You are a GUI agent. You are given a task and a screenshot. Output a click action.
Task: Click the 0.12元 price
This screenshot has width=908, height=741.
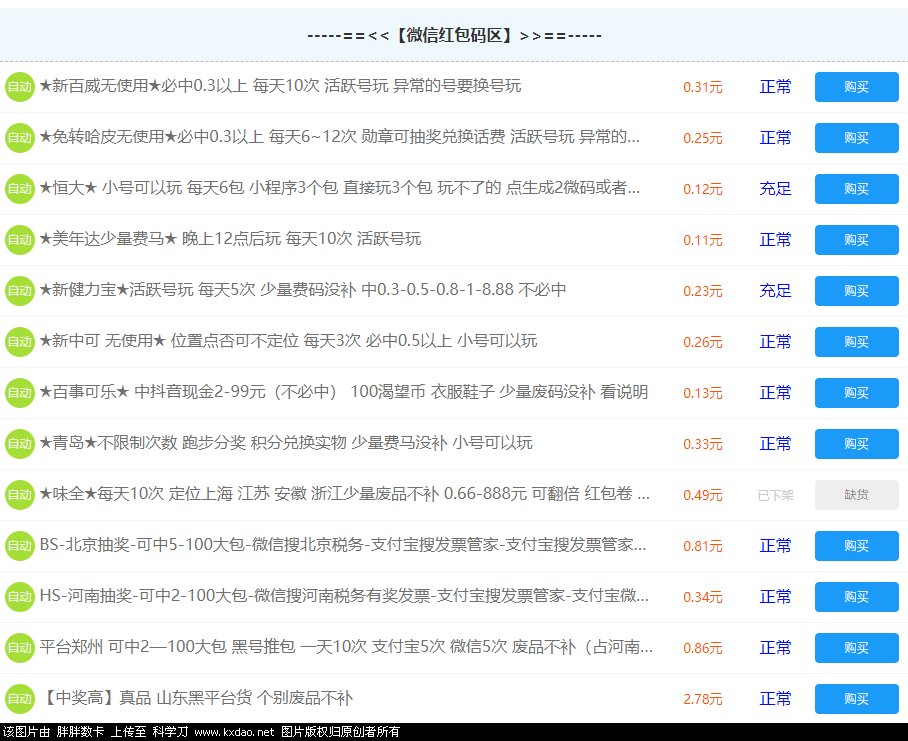click(x=703, y=189)
